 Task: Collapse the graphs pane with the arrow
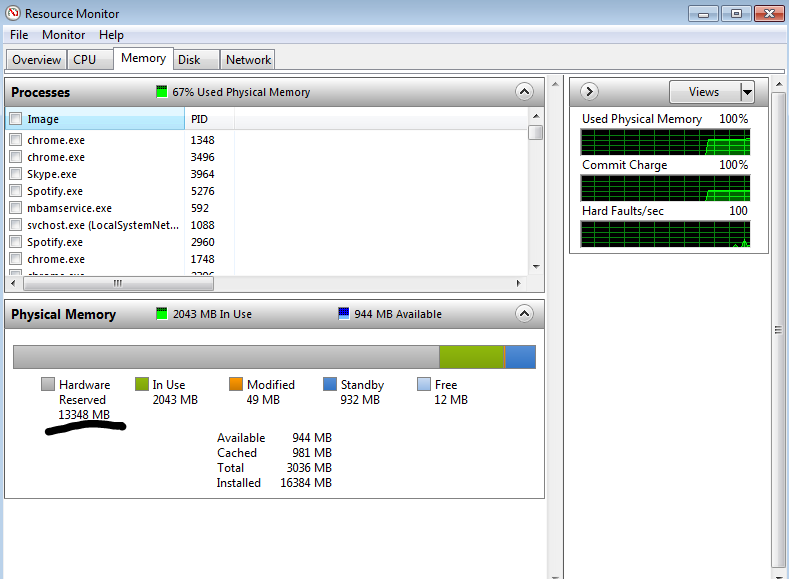point(589,92)
